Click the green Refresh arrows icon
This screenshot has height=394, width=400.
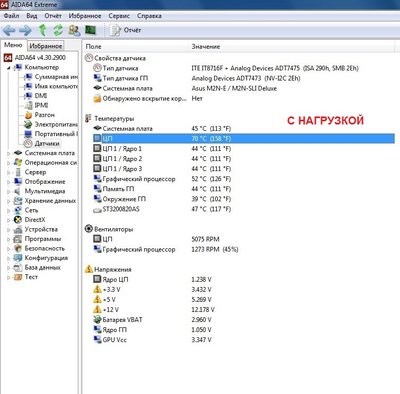point(58,30)
